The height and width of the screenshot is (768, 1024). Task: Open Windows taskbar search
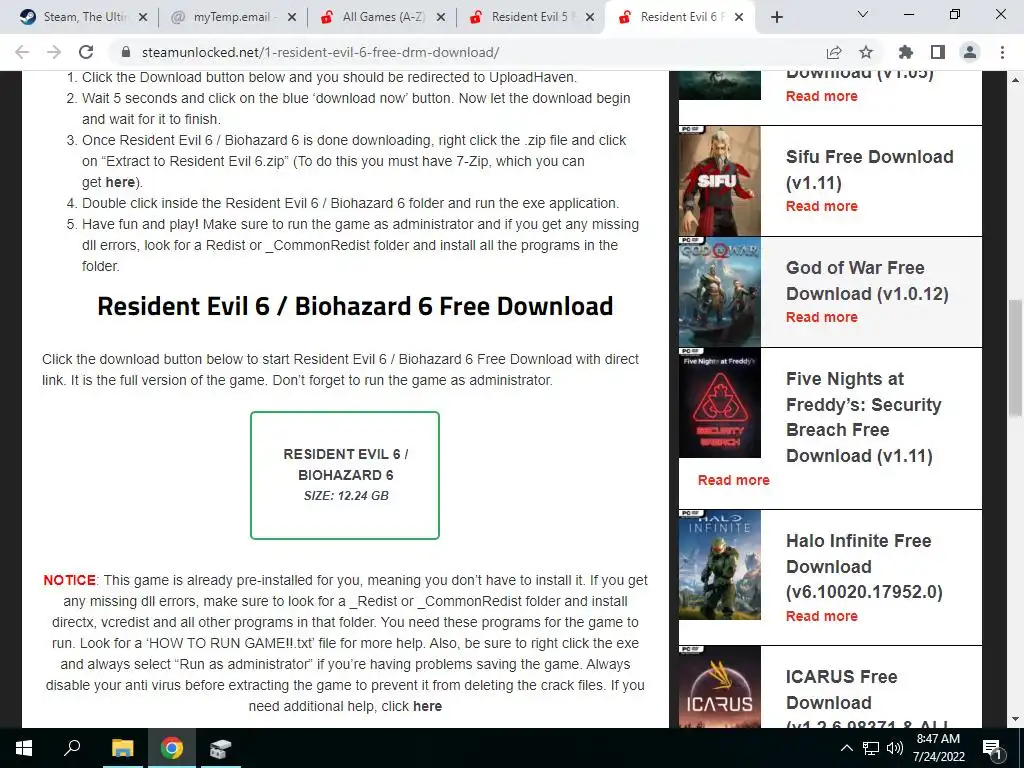tap(72, 748)
